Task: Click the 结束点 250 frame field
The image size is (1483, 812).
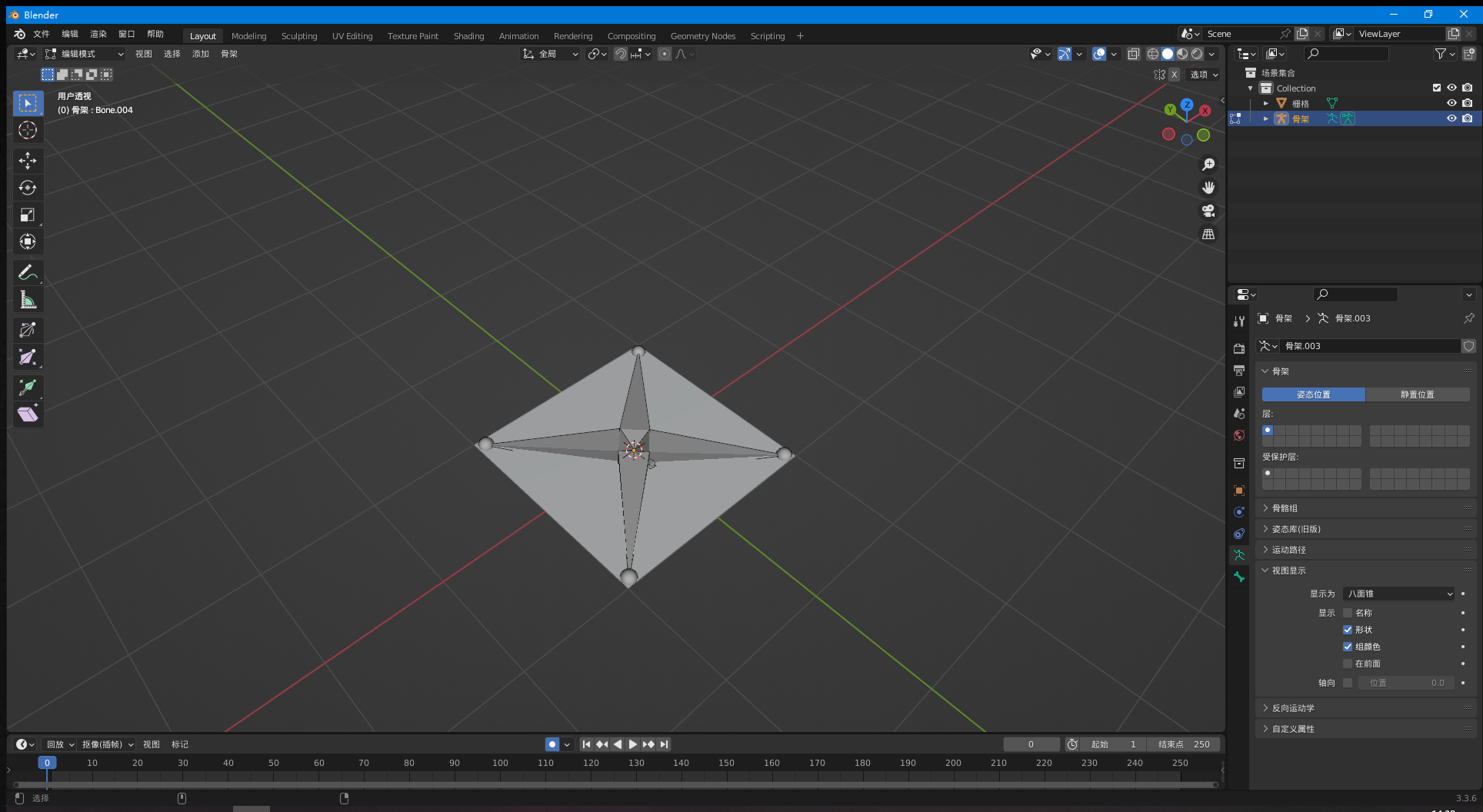Action: point(1183,744)
